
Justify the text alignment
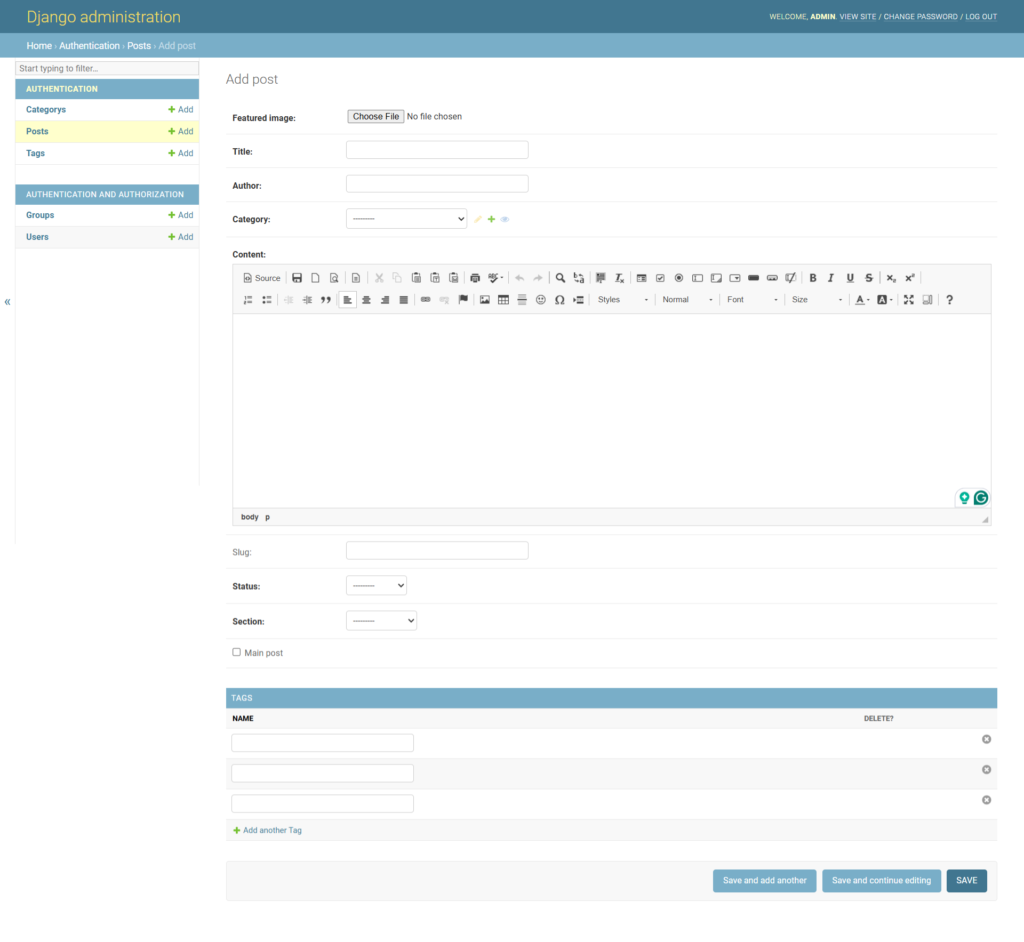(404, 300)
